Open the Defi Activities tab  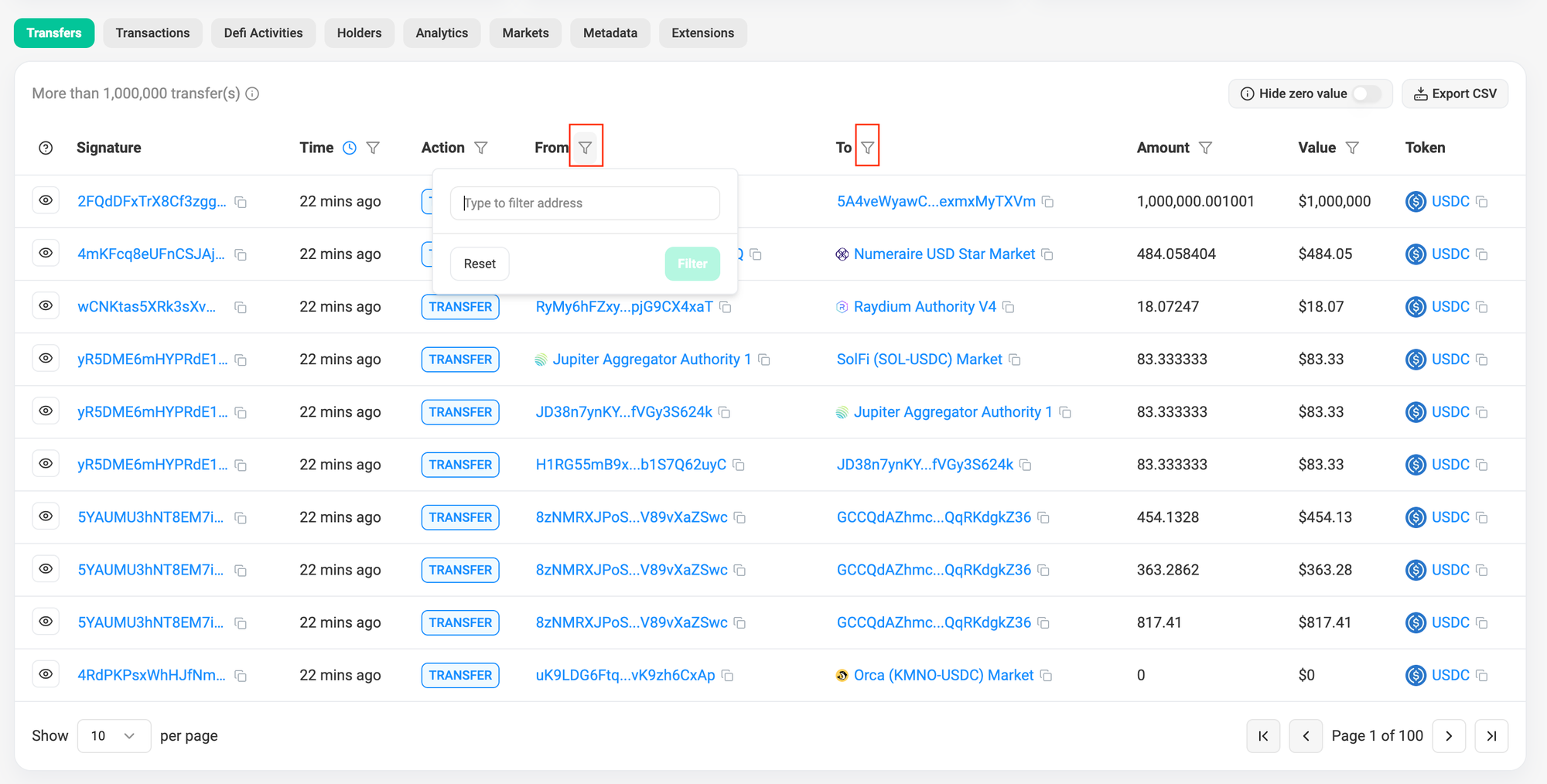pos(263,33)
